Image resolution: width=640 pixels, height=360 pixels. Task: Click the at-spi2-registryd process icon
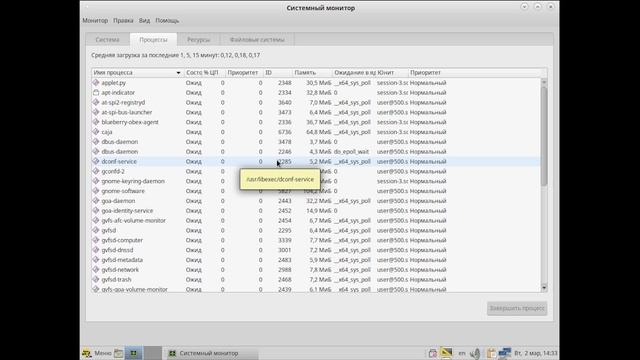96,102
